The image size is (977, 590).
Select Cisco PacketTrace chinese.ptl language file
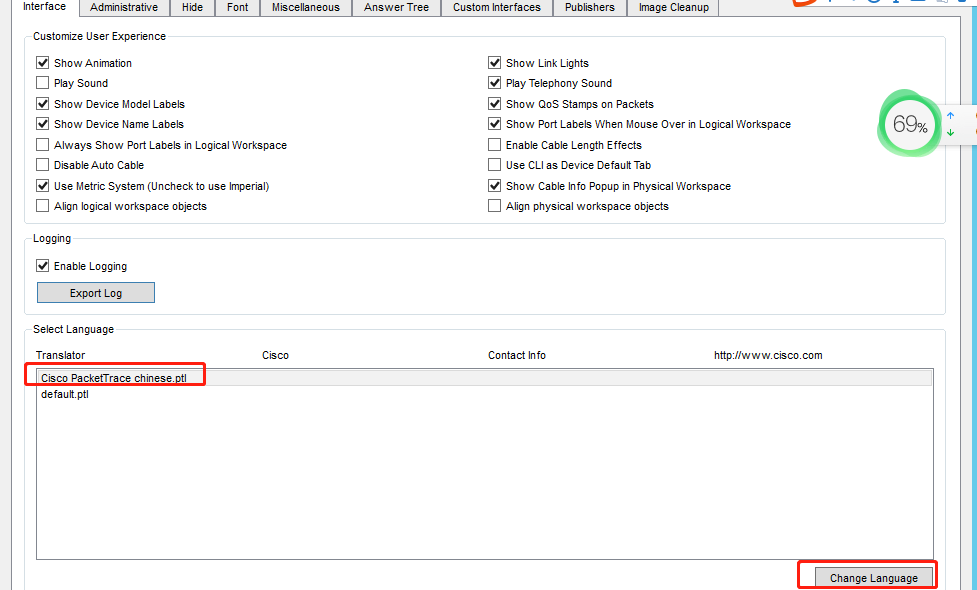(485, 378)
